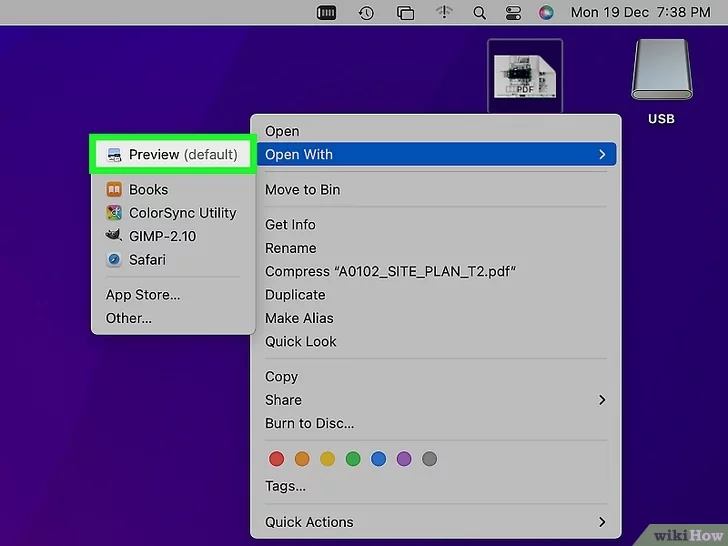This screenshot has height=546, width=728.
Task: Select Copy in the context menu
Action: (x=436, y=377)
